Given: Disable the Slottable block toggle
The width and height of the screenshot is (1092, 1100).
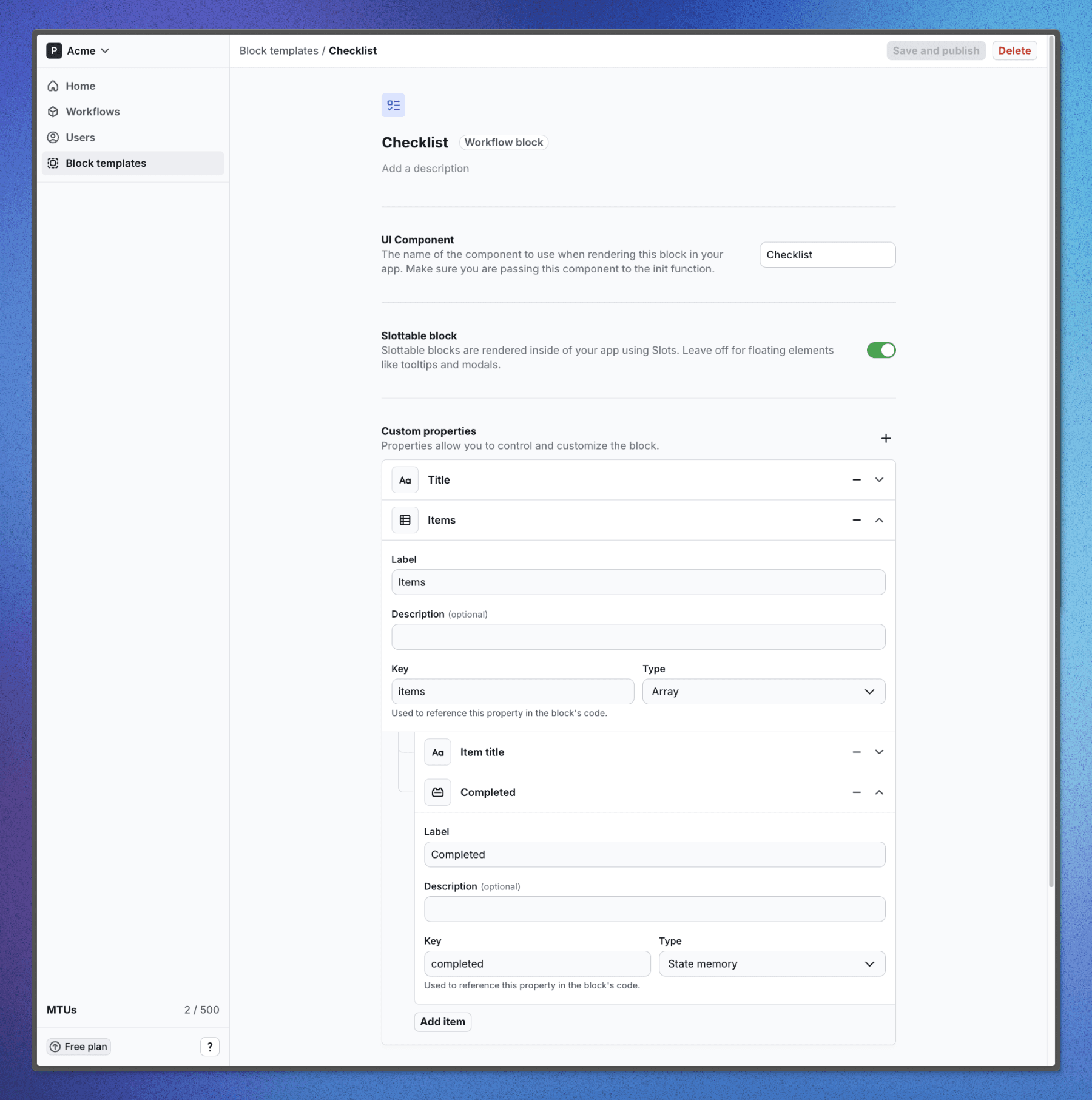Looking at the screenshot, I should tap(881, 350).
